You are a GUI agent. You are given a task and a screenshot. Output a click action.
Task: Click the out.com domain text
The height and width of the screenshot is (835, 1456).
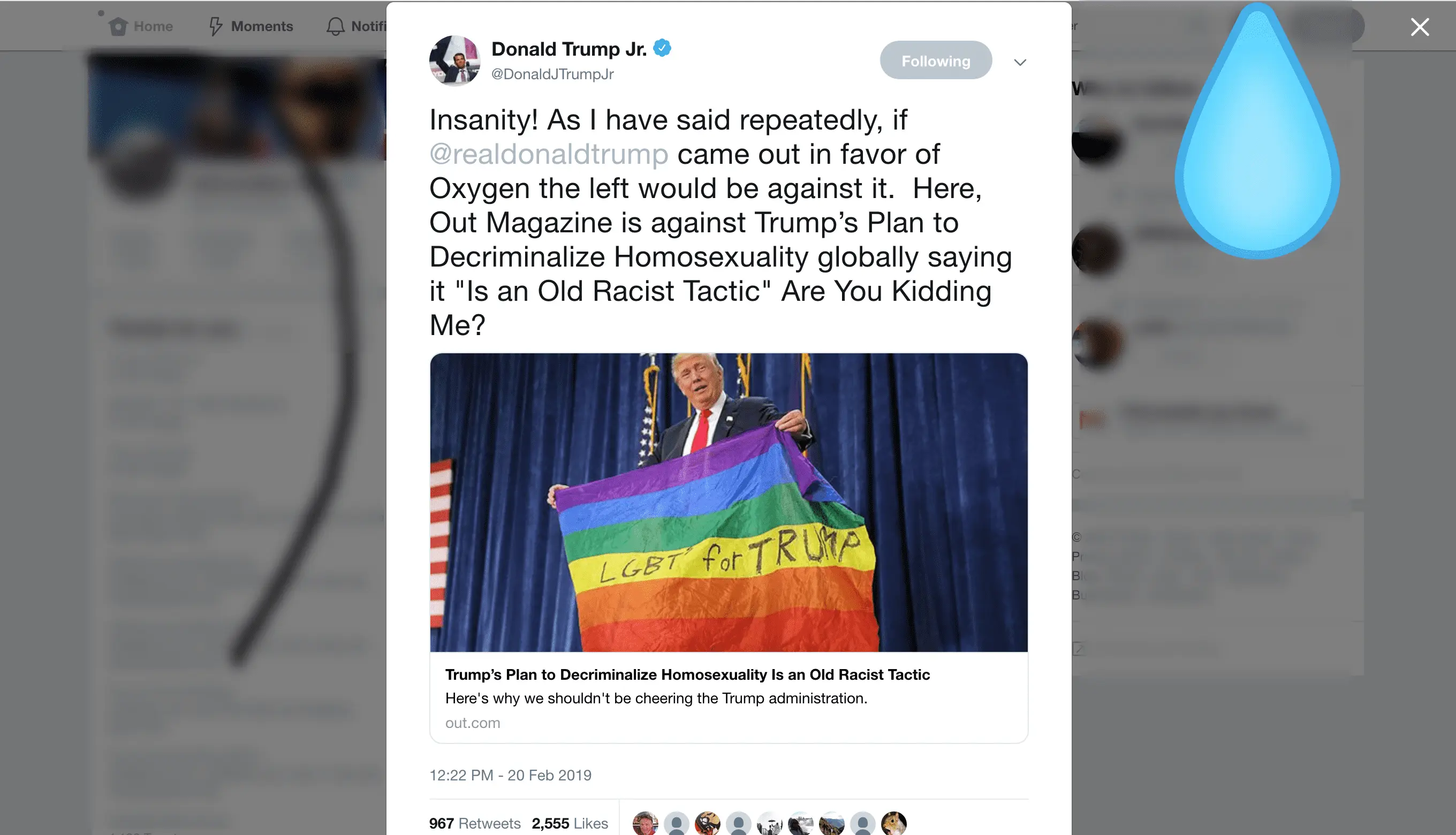coord(473,723)
